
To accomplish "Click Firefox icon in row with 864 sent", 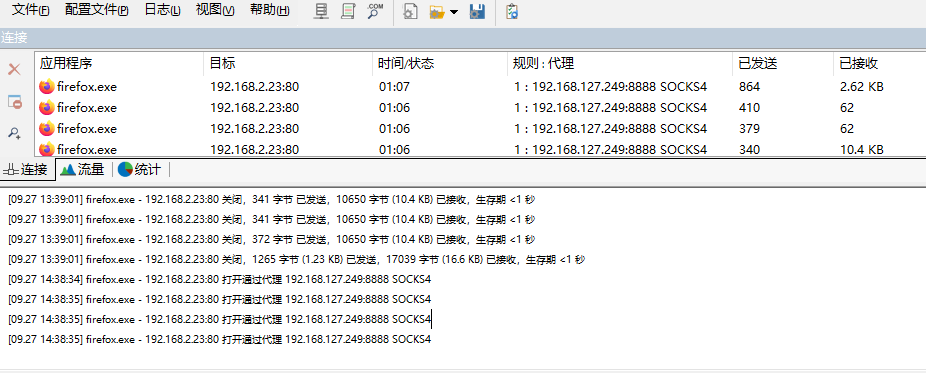I will [46, 87].
